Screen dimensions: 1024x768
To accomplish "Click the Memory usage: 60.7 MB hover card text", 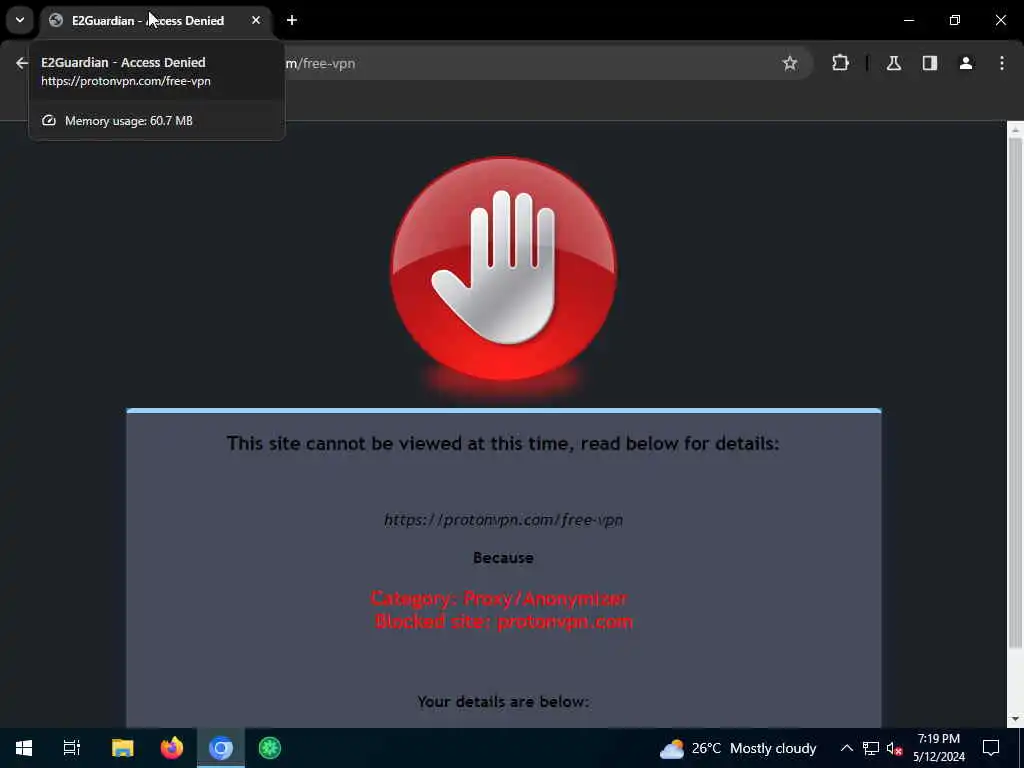I will 129,121.
